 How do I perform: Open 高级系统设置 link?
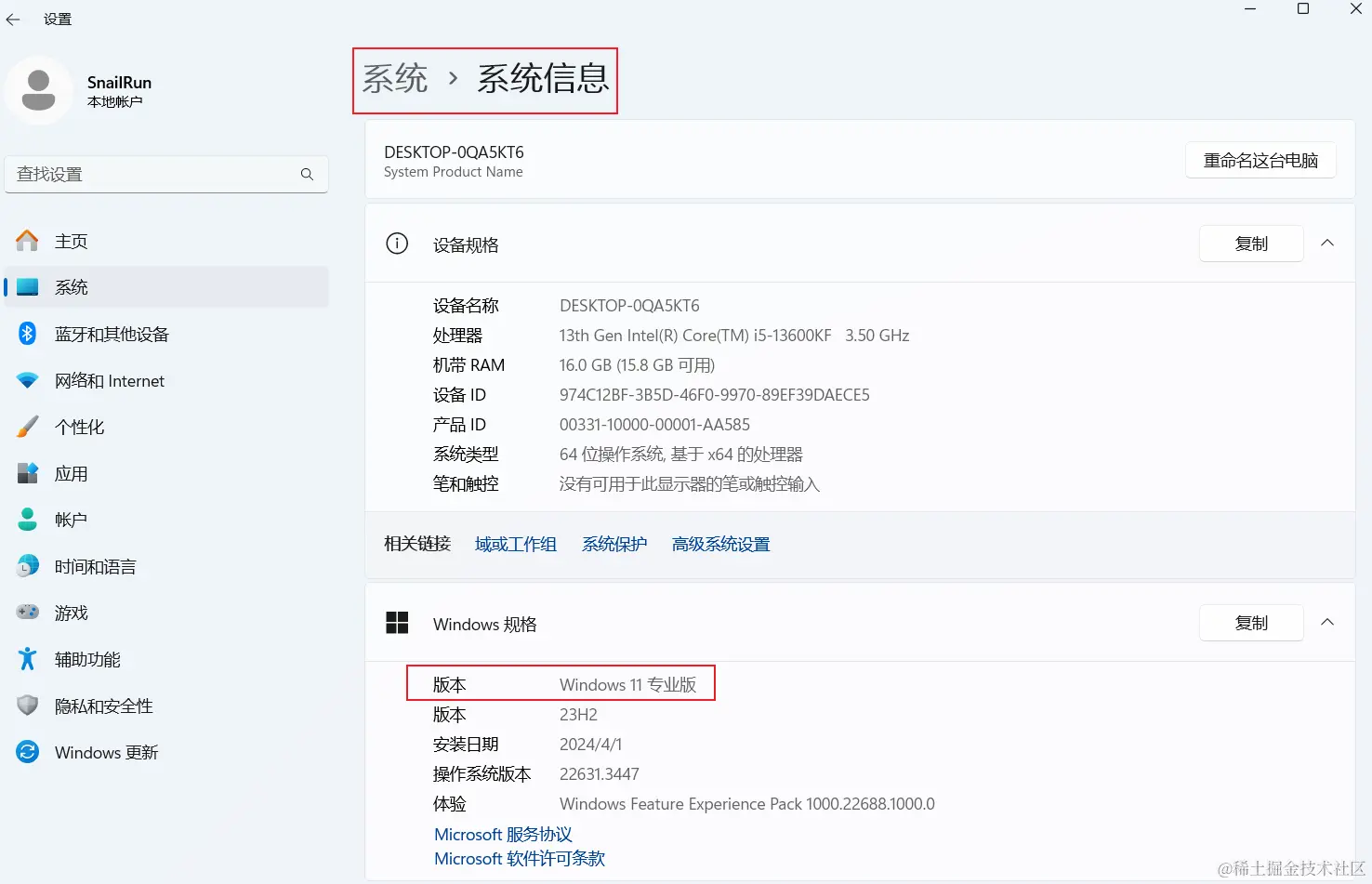[x=721, y=545]
